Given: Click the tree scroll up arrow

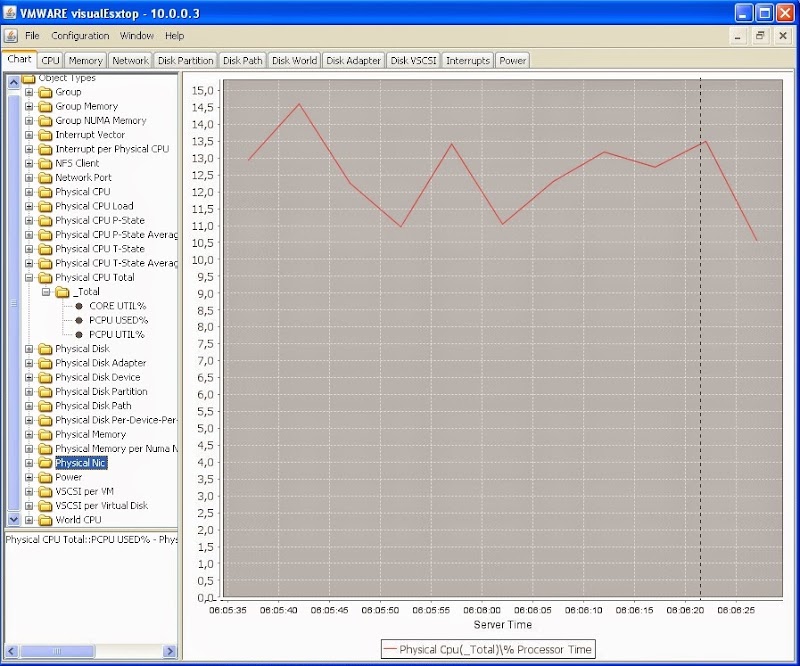Looking at the screenshot, I should click(x=14, y=82).
